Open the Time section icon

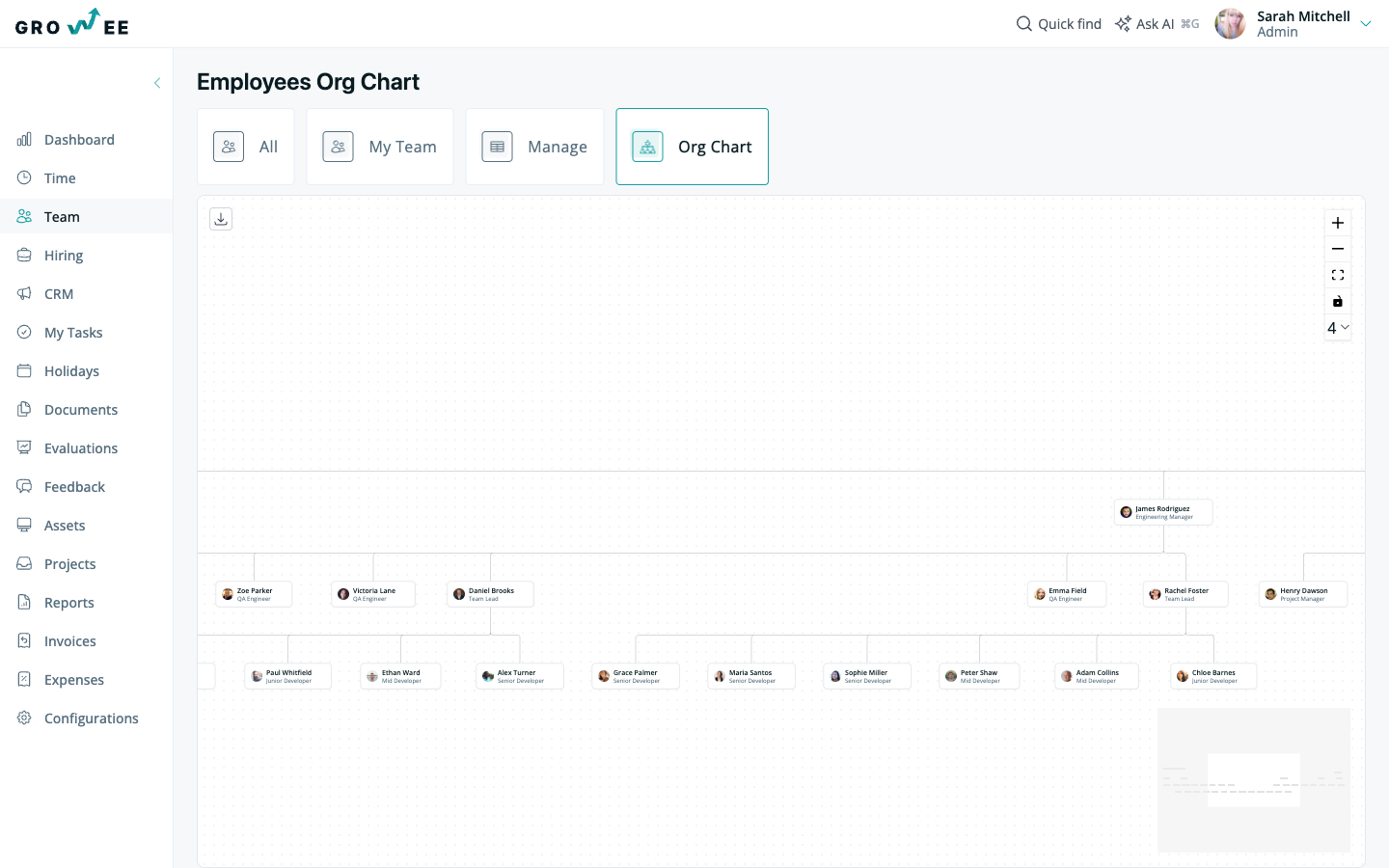(24, 177)
